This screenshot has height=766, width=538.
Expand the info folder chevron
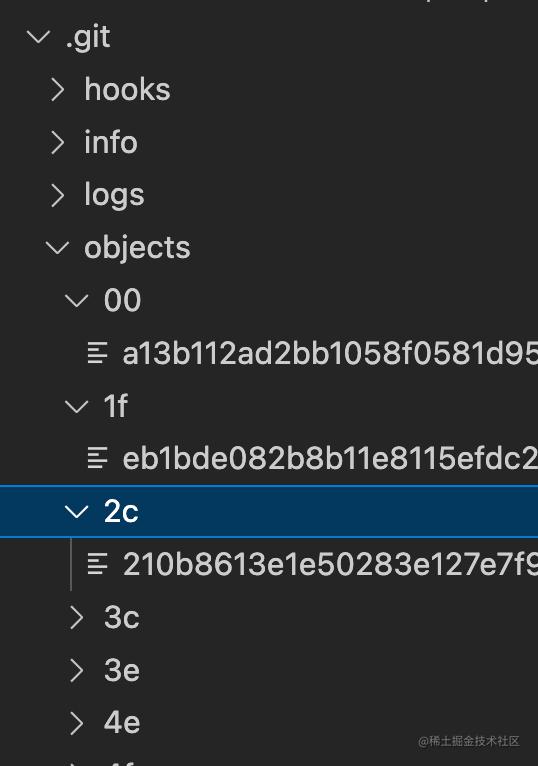[58, 143]
